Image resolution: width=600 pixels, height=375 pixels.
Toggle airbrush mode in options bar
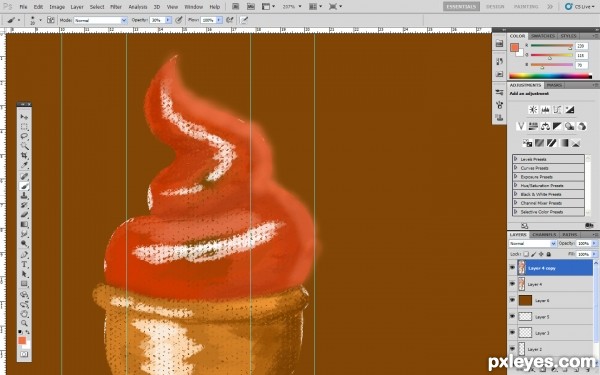point(230,20)
